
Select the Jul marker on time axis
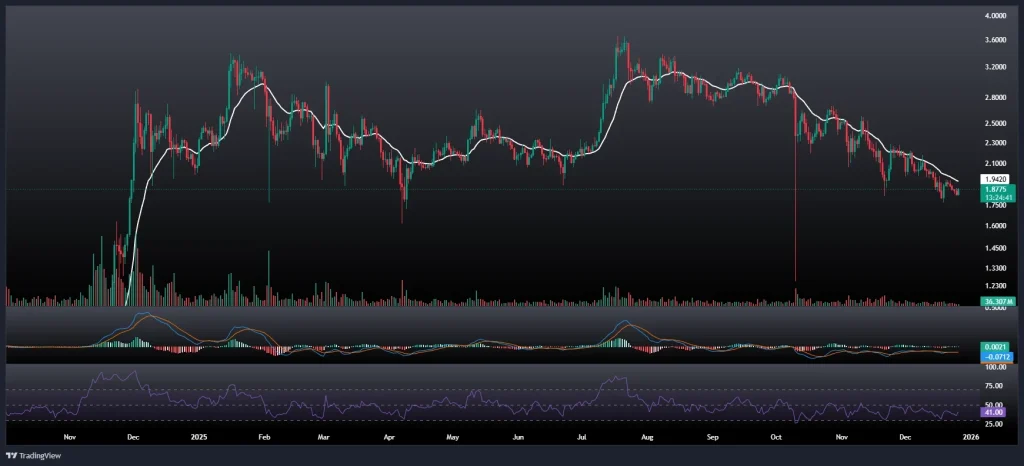[x=582, y=437]
